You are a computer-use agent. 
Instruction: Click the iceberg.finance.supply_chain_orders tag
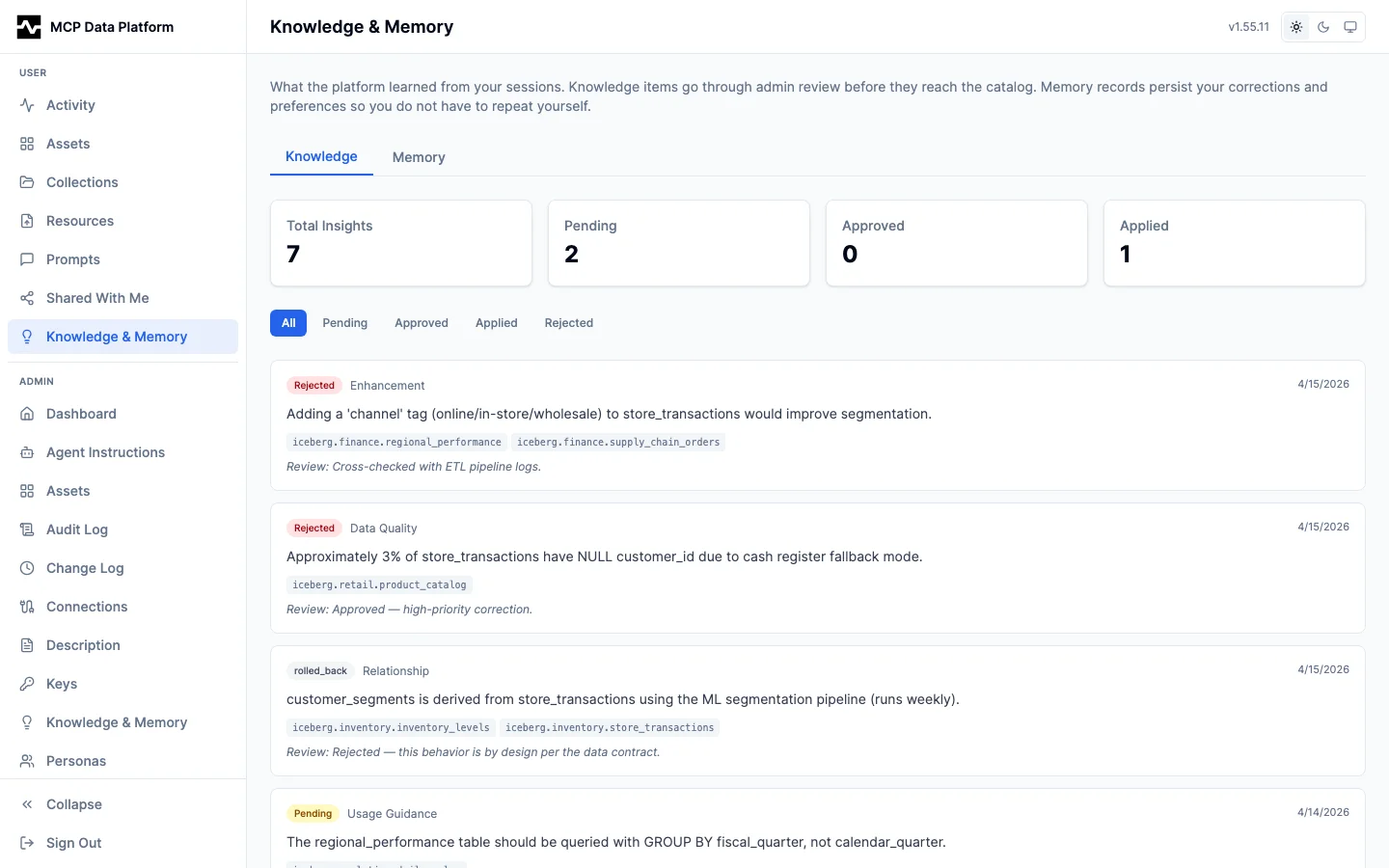coord(618,443)
